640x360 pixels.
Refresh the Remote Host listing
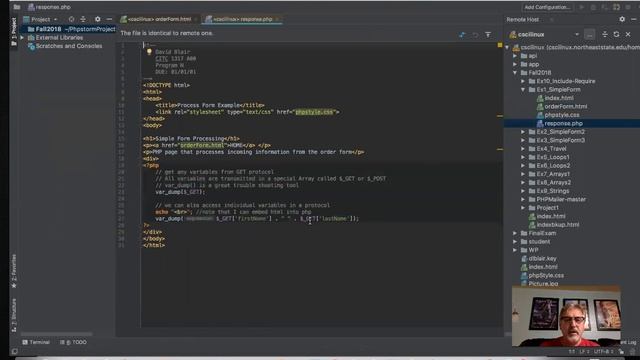point(617,35)
